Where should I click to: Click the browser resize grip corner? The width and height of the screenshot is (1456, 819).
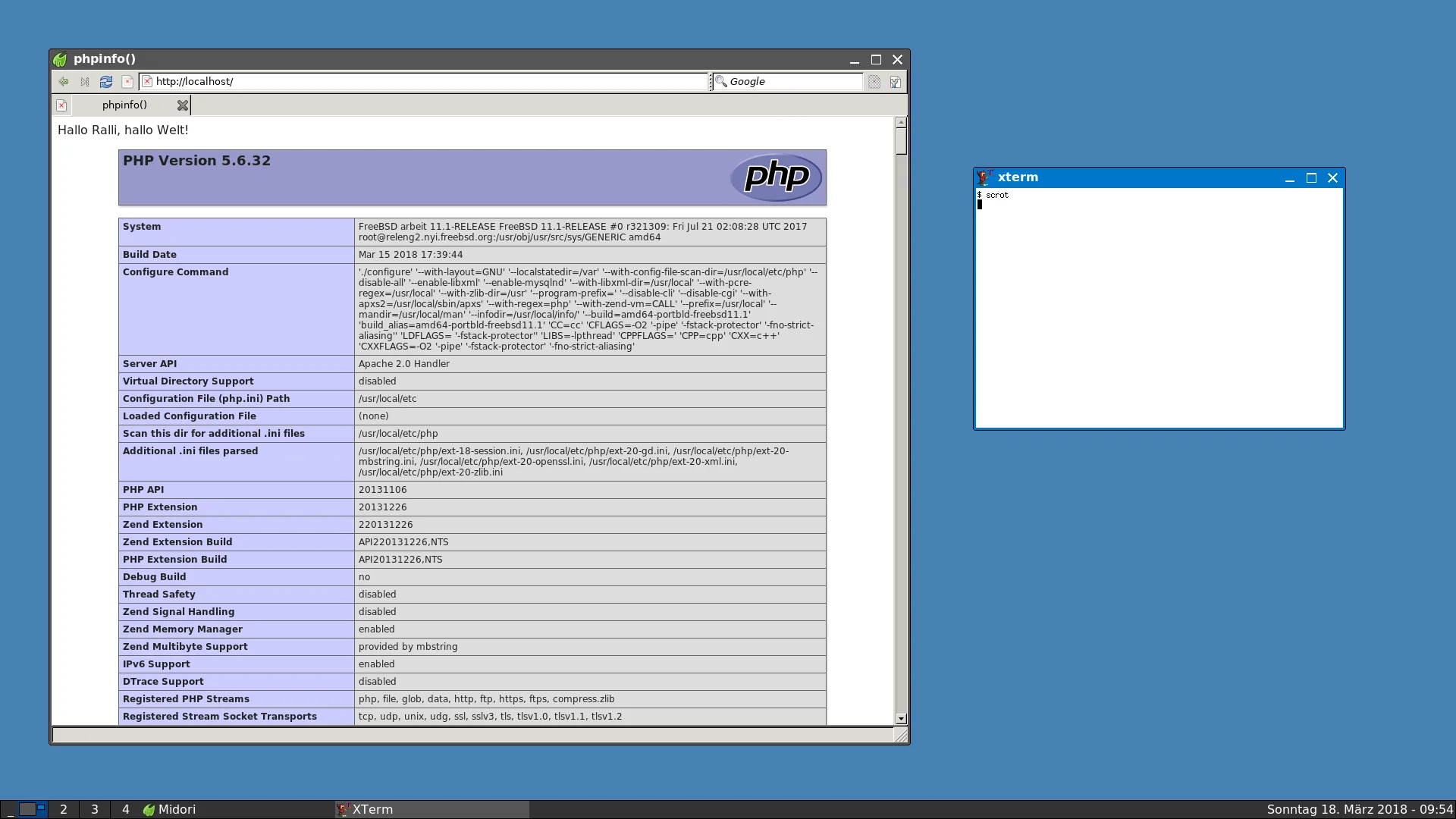pyautogui.click(x=901, y=735)
